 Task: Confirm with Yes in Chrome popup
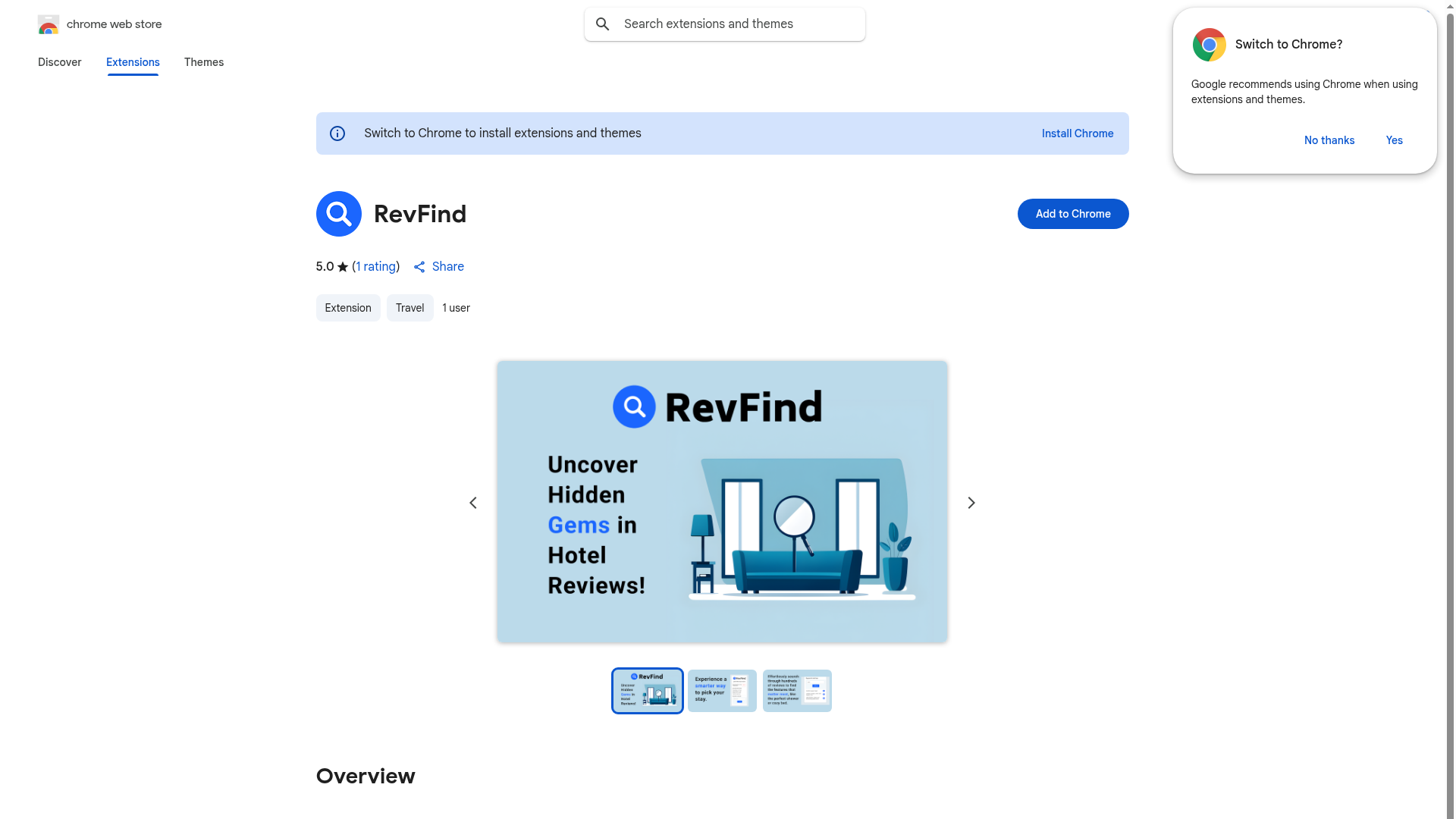[x=1395, y=140]
